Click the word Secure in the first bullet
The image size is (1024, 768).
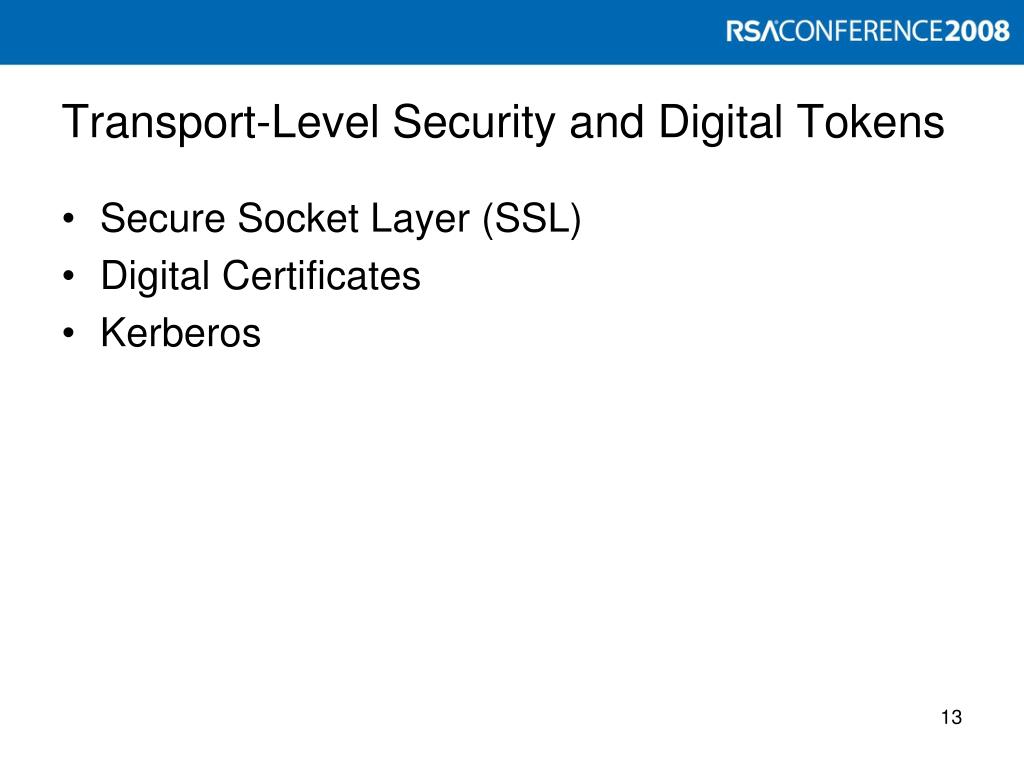point(163,218)
